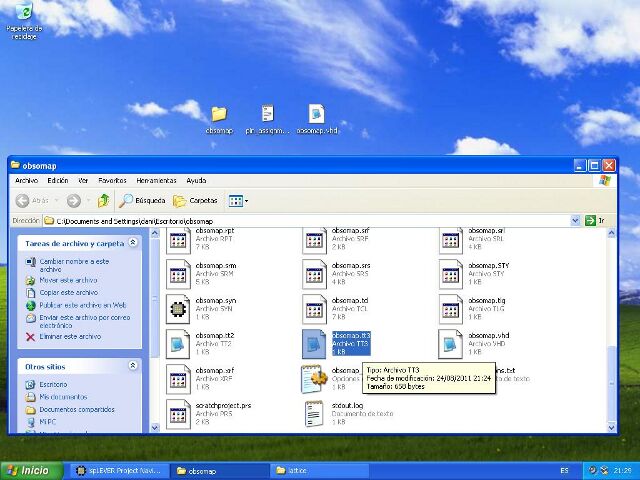The image size is (640, 480).
Task: Select the obsomap.srs file icon
Action: [315, 274]
